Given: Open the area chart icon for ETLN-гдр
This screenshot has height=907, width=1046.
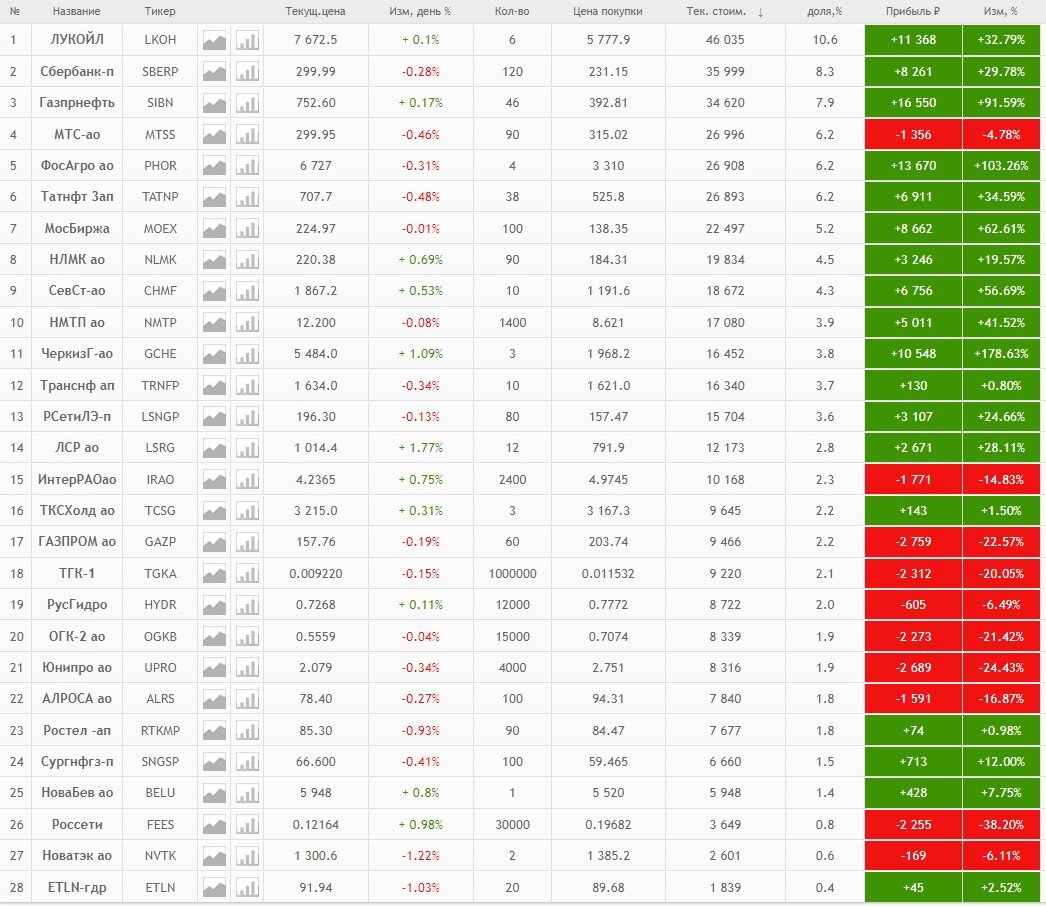Looking at the screenshot, I should tap(214, 888).
